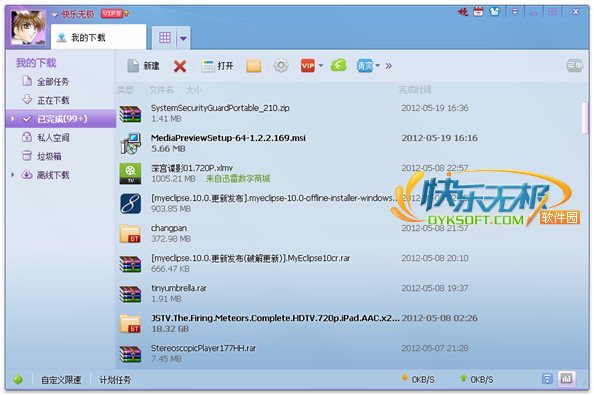The image size is (594, 395).
Task: Select 我的下载 sidebar heading
Action: pos(36,63)
